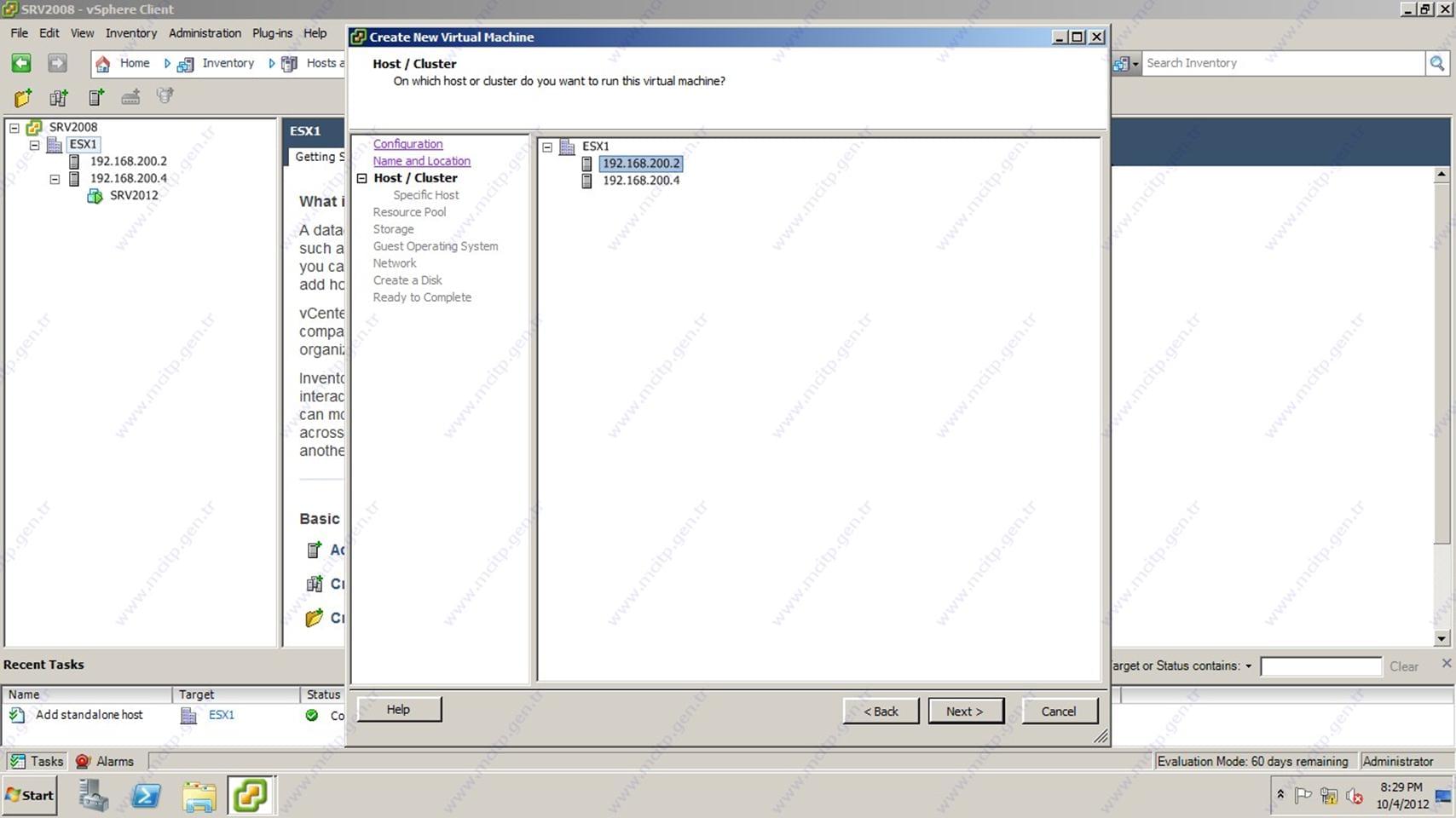This screenshot has width=1456, height=818.
Task: Click the ESX1 target link in Recent Tasks
Action: coord(221,716)
